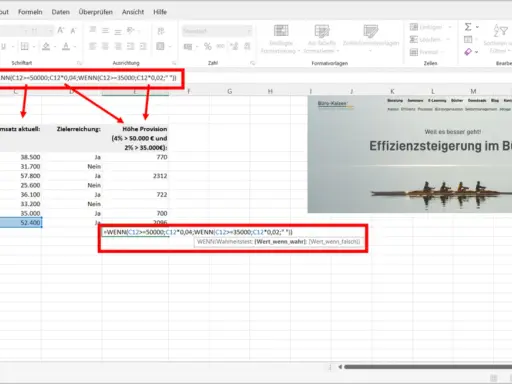Increase the font size with the larger A icon
Image resolution: width=512 pixels, height=384 pixels.
tap(60, 31)
